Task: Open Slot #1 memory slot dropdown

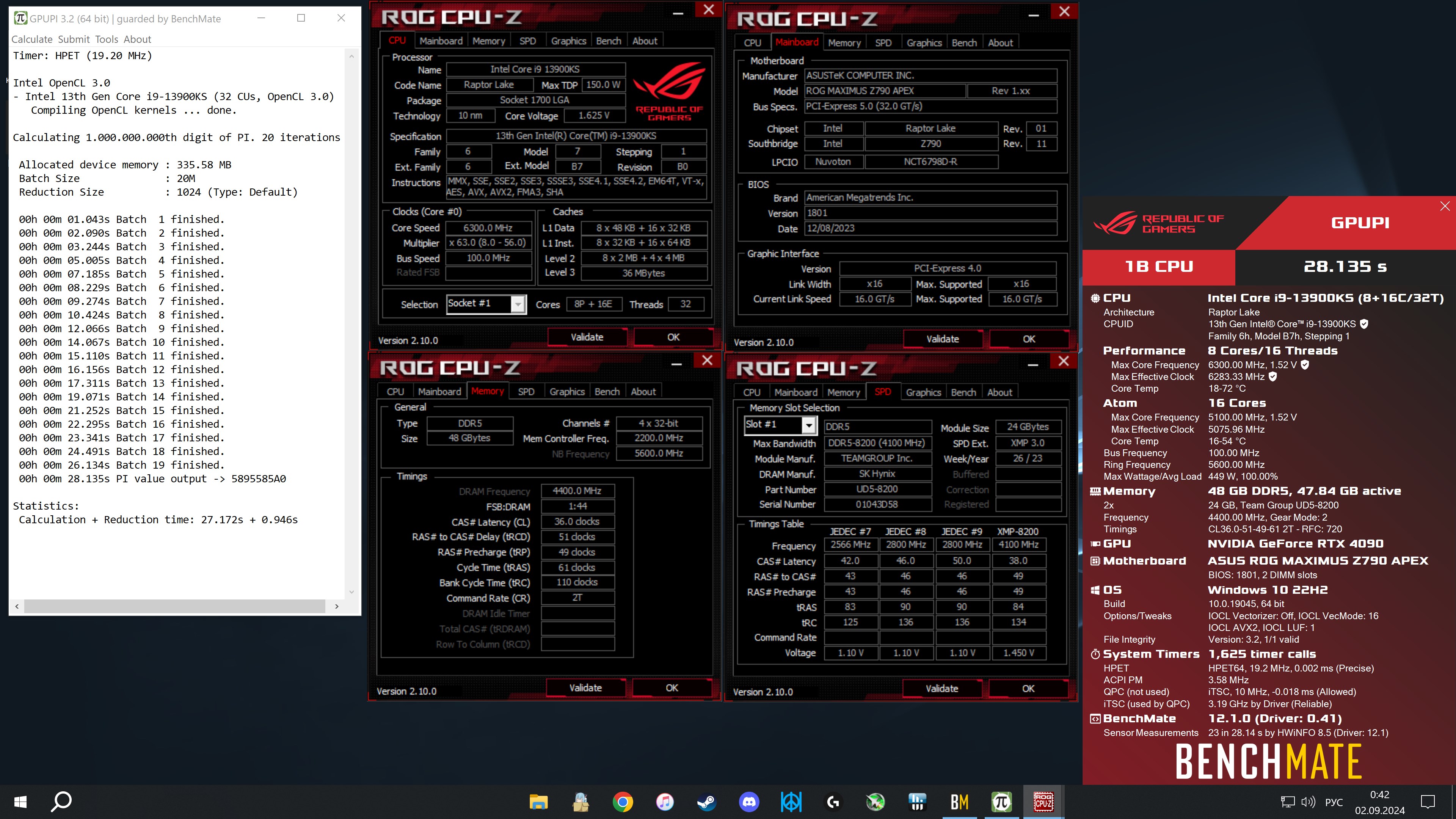Action: [x=809, y=425]
